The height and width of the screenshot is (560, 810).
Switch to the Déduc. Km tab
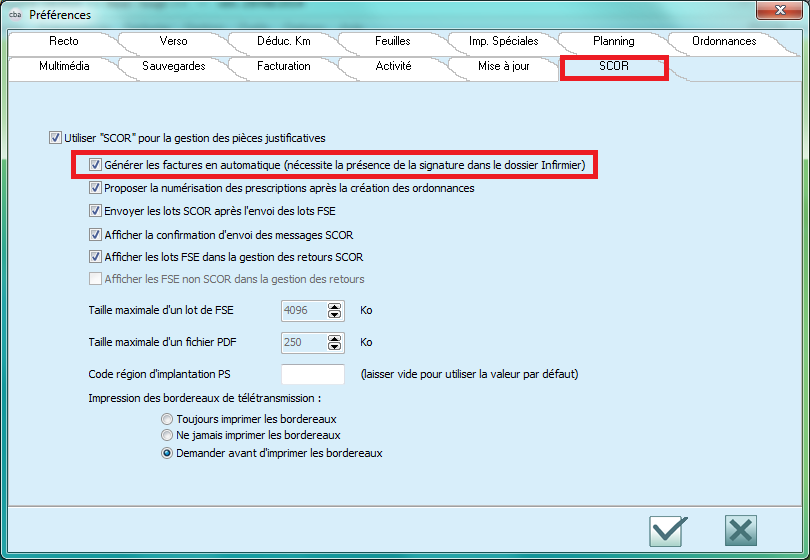coord(284,41)
